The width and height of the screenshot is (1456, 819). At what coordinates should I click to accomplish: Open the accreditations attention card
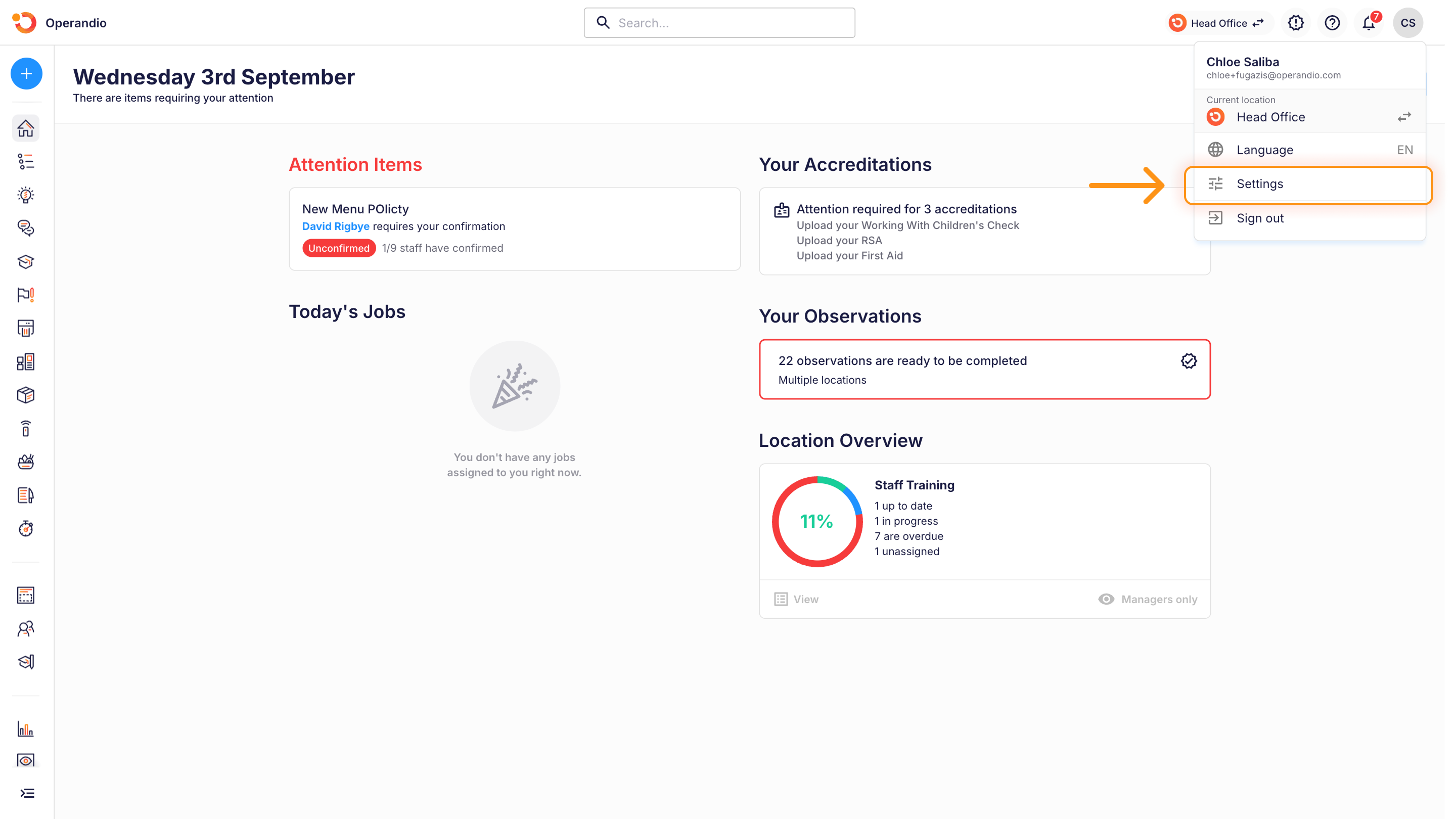coord(985,231)
